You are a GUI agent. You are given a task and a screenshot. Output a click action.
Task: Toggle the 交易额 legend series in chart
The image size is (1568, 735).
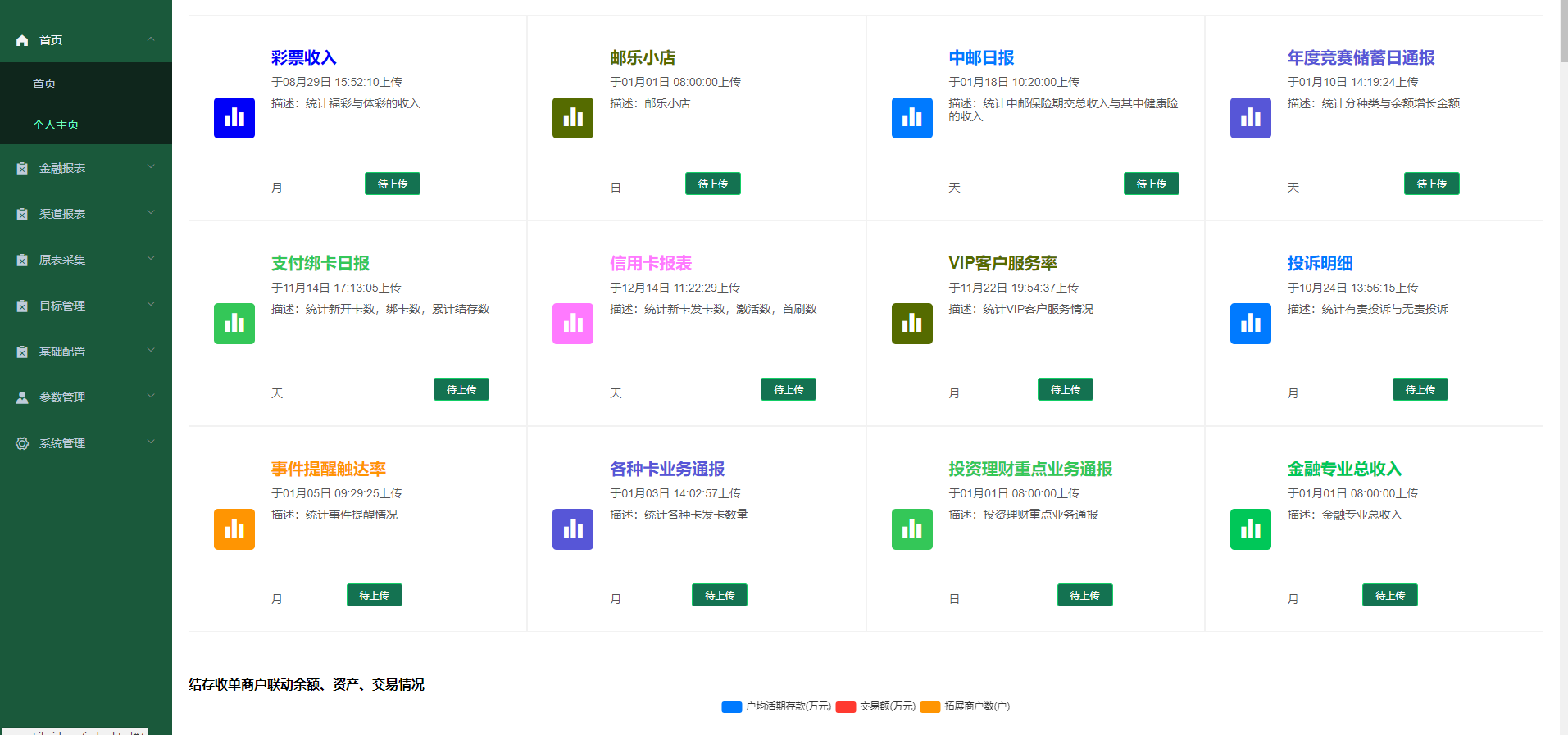click(x=875, y=706)
